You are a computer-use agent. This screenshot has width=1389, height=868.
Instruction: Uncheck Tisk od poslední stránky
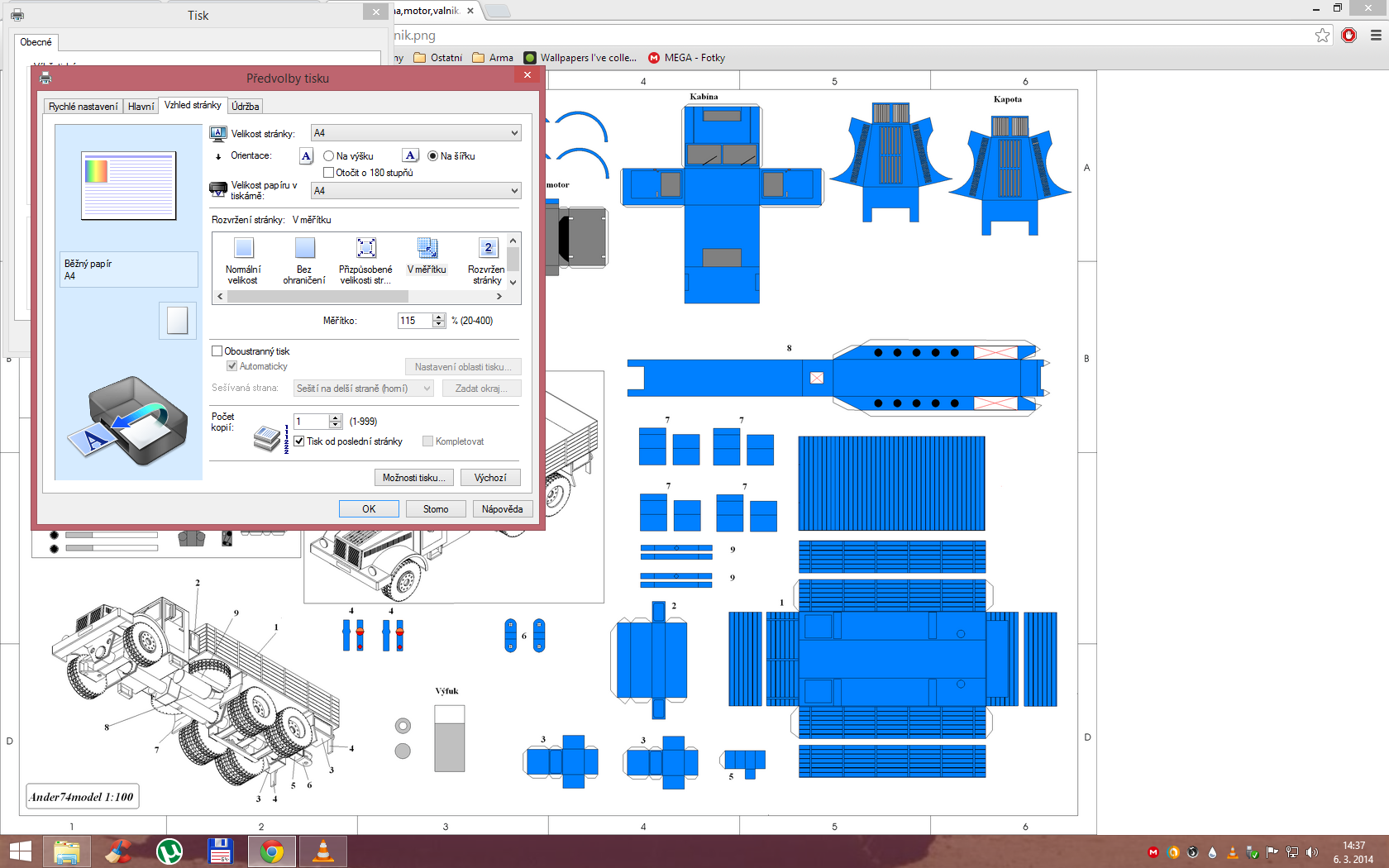tap(299, 441)
